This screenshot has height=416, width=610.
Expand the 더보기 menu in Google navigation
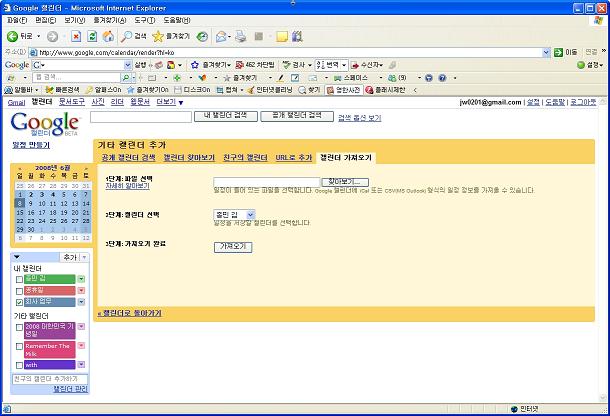coord(170,102)
